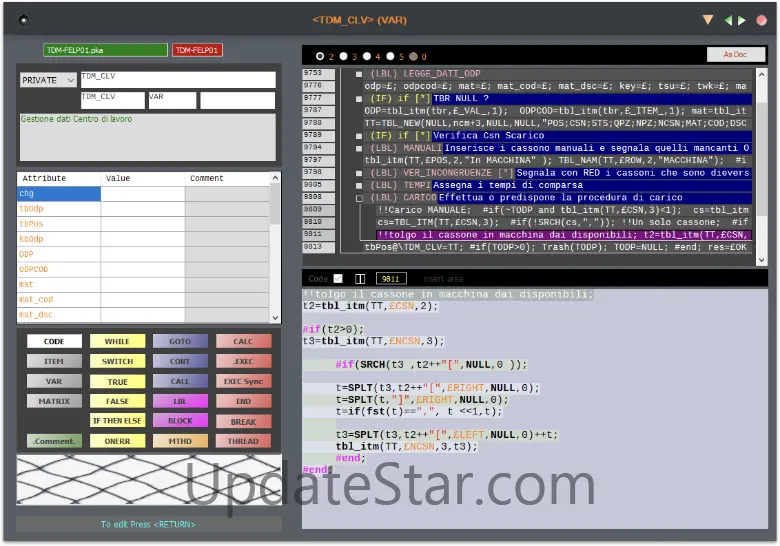Click the orange down-triangle icon in title bar

click(x=707, y=20)
